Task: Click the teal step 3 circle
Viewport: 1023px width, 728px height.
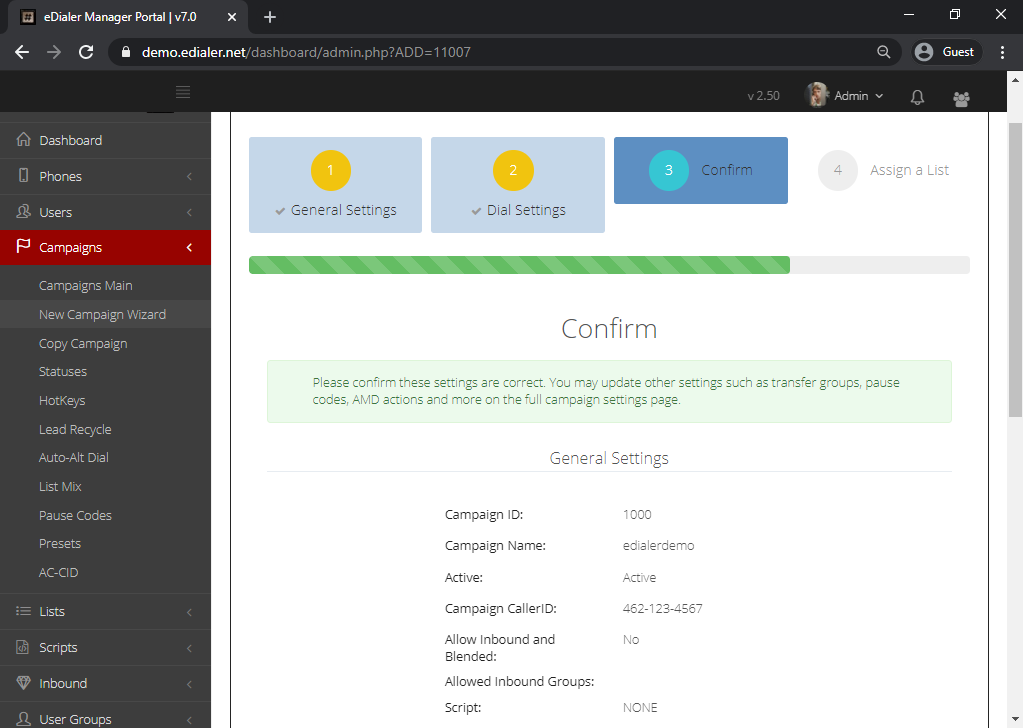Action: coord(669,170)
